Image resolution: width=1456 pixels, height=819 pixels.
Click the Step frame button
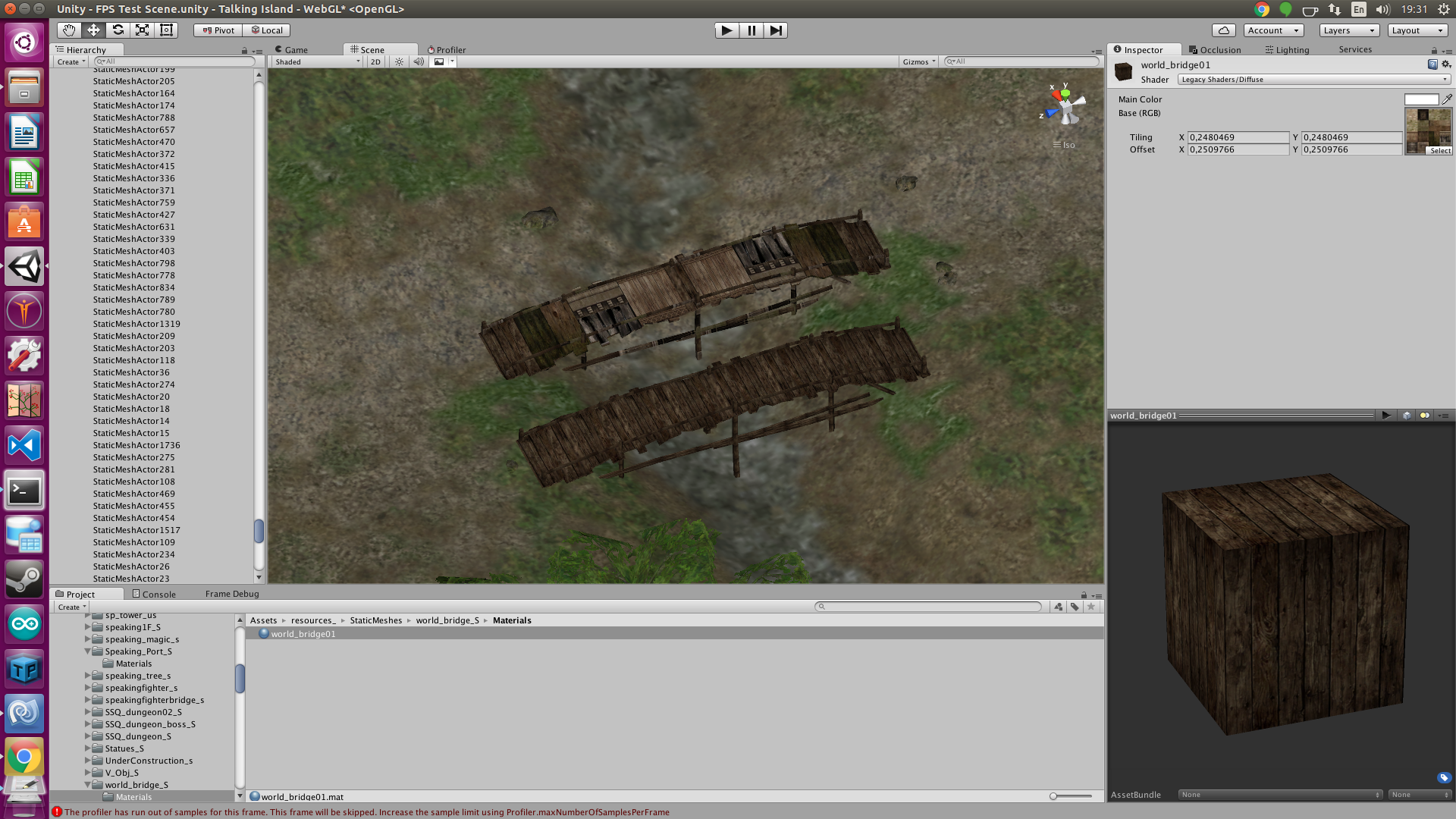[x=776, y=30]
